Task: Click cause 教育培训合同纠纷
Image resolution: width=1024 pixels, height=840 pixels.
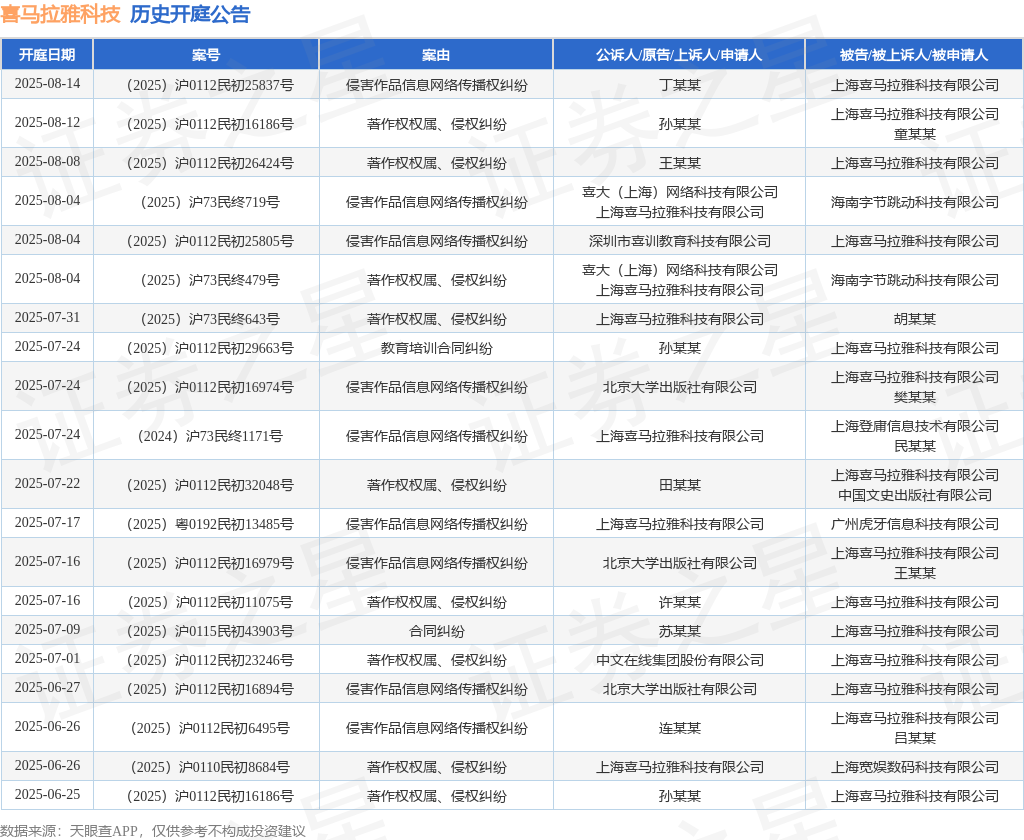Action: click(x=436, y=348)
